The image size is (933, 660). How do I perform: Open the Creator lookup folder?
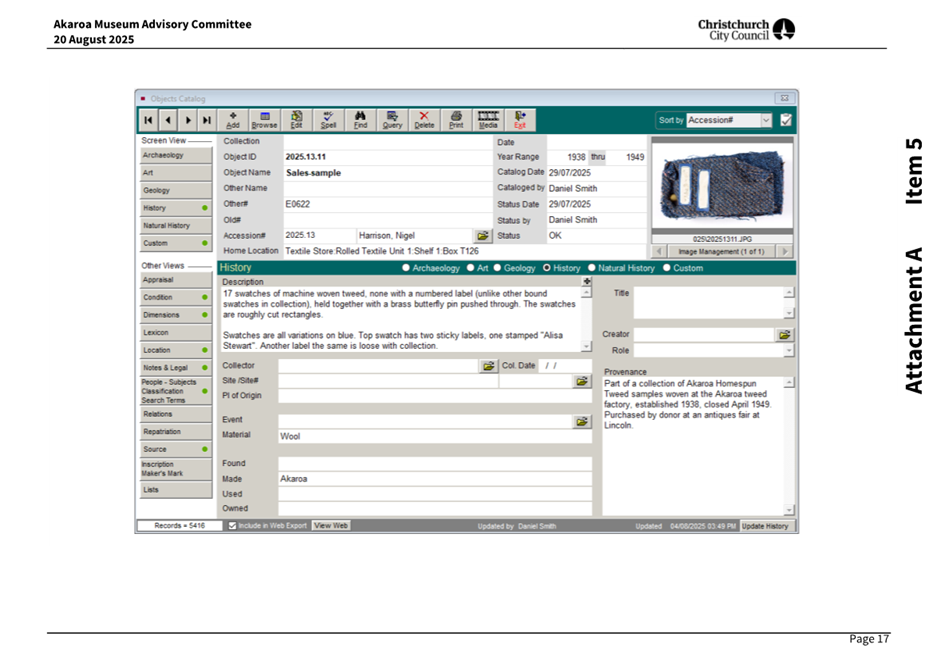(787, 334)
